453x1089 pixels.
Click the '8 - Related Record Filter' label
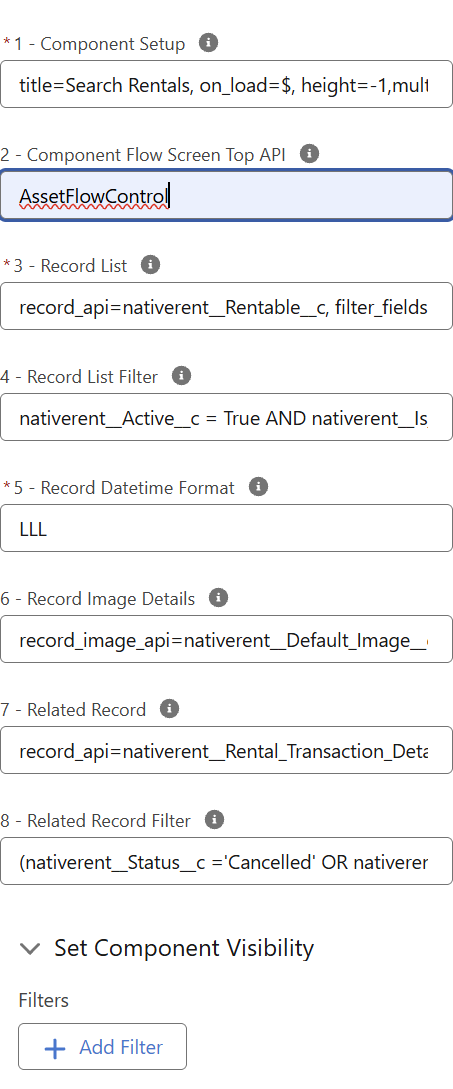coord(96,821)
